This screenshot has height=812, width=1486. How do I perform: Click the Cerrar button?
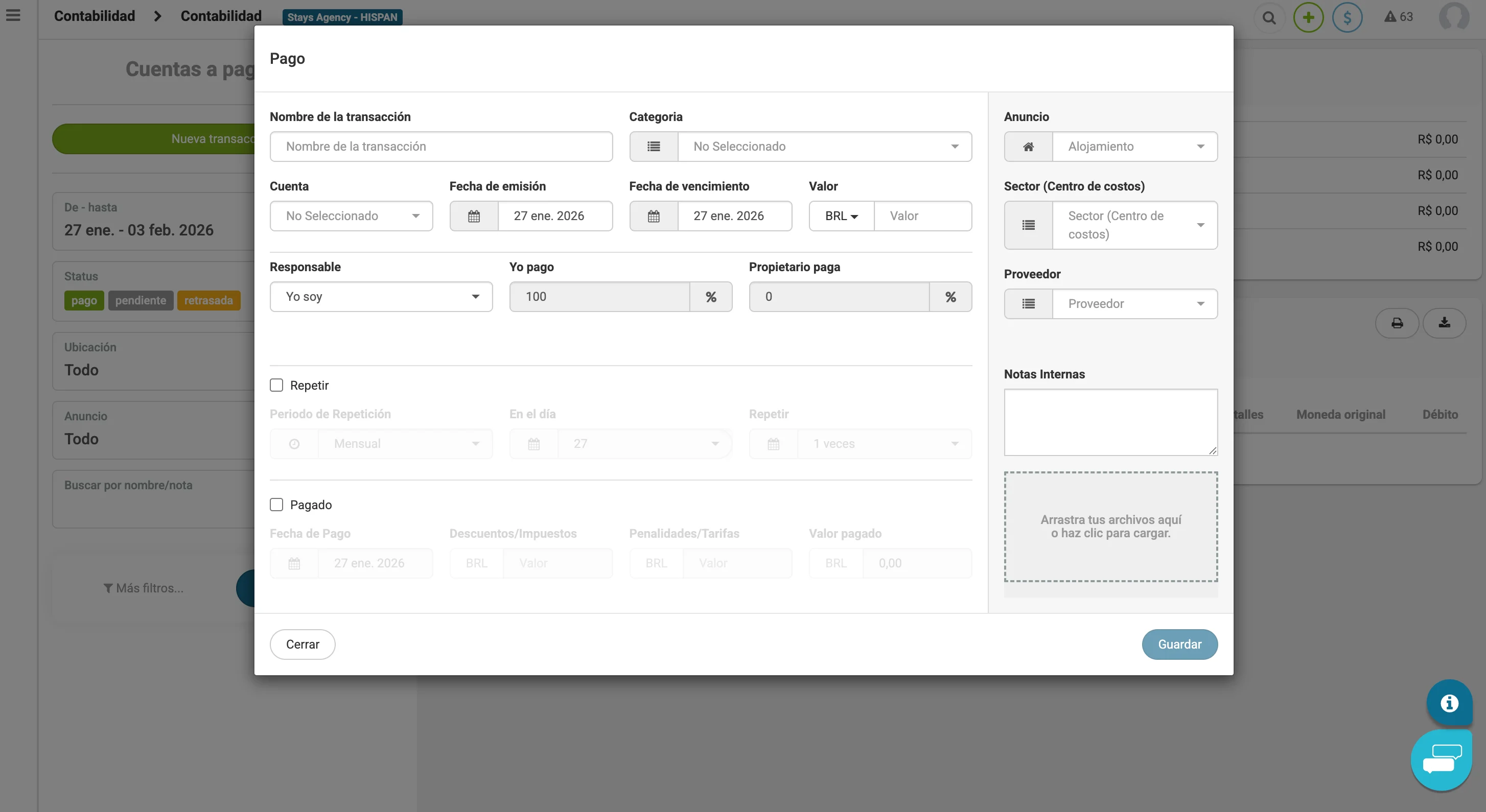tap(303, 644)
